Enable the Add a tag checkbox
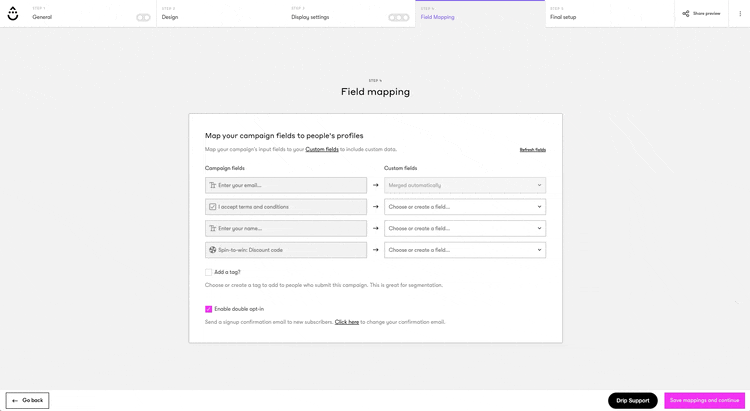The image size is (750, 411). (x=209, y=272)
